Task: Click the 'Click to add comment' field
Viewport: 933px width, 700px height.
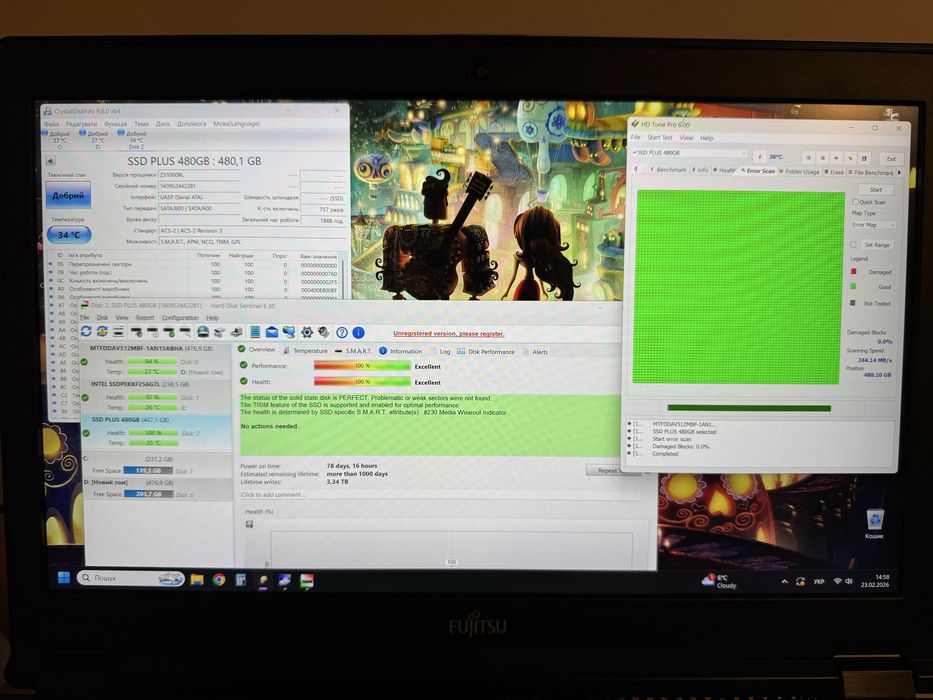Action: 440,495
